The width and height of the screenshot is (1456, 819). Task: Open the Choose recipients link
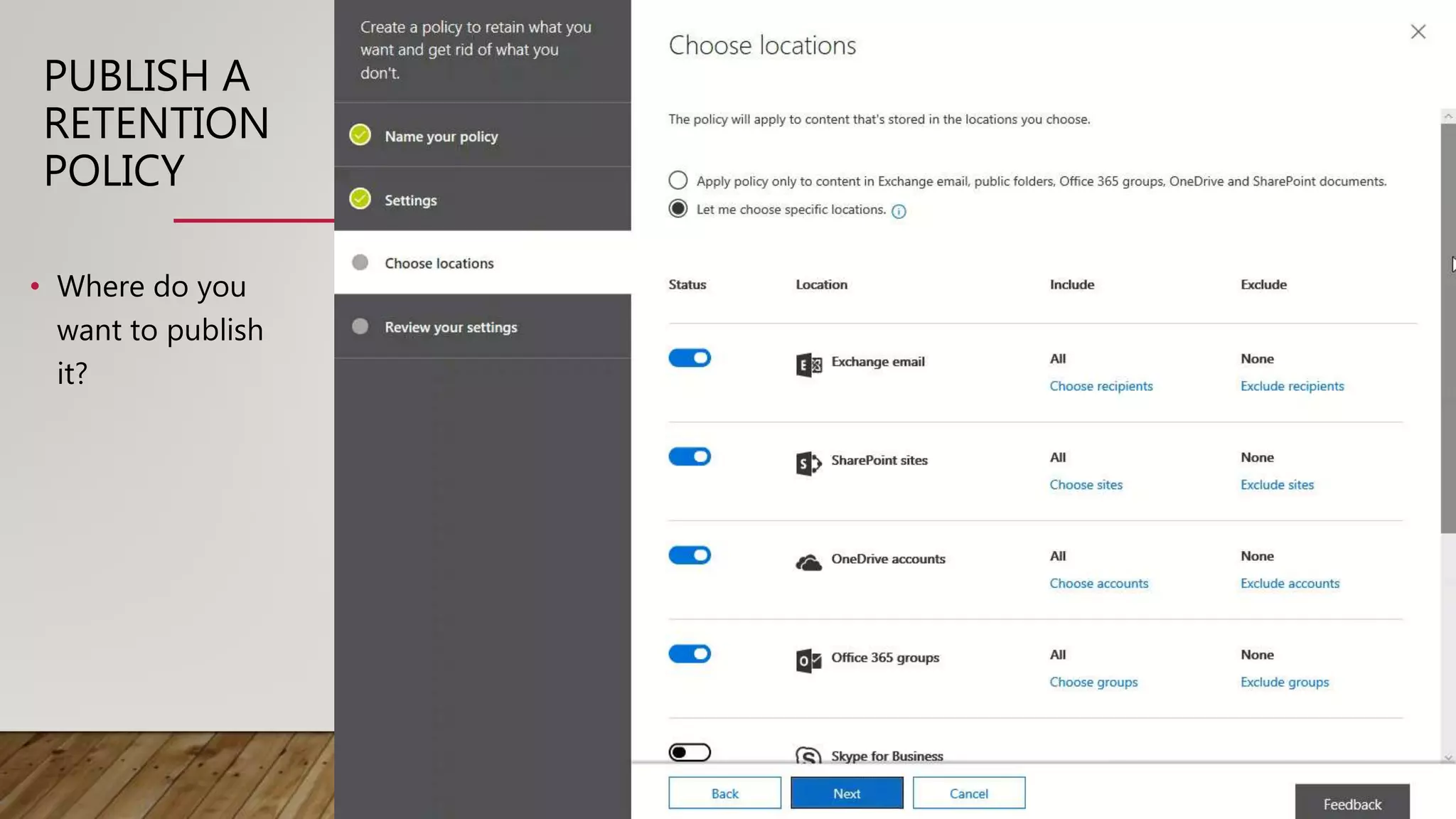point(1101,386)
